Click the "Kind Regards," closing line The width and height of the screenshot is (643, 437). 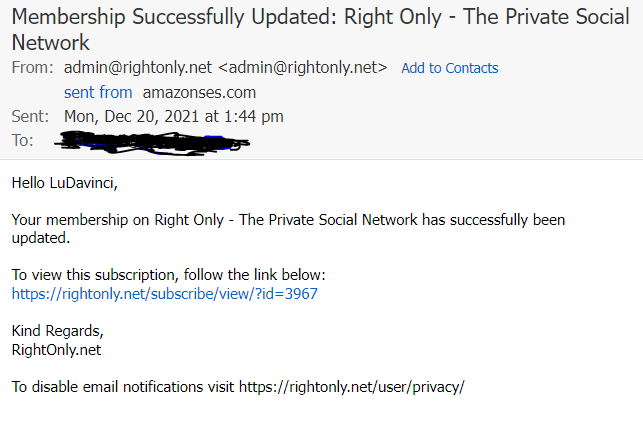tap(57, 331)
